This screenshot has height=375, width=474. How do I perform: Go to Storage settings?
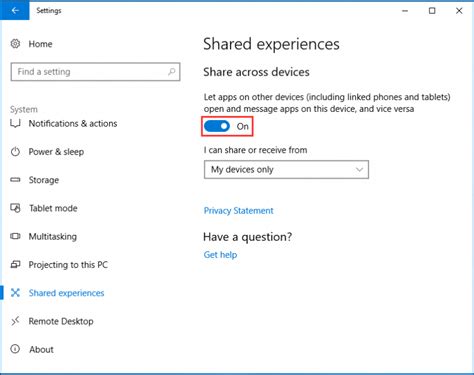[x=44, y=180]
